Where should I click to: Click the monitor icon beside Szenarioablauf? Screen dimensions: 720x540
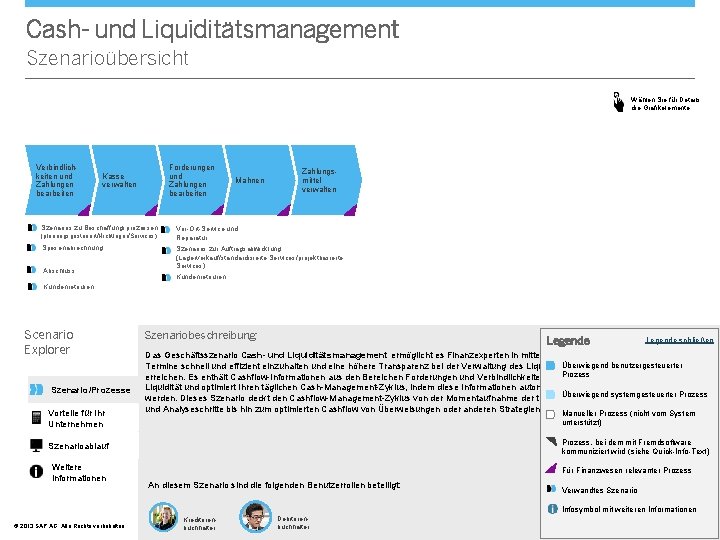click(x=36, y=446)
